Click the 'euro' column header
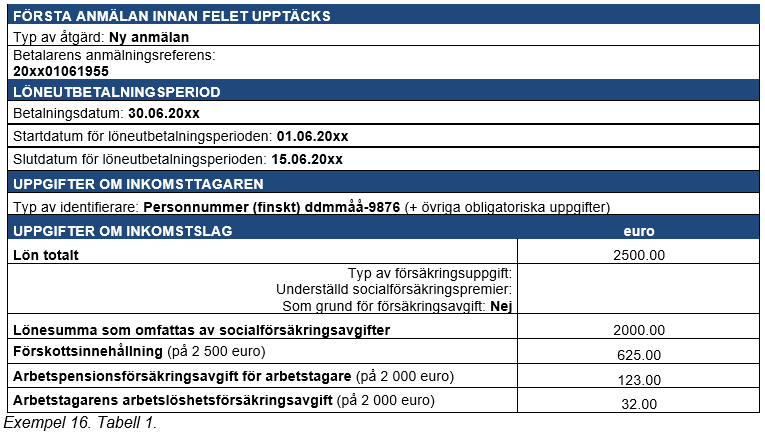This screenshot has height=433, width=765. 638,231
